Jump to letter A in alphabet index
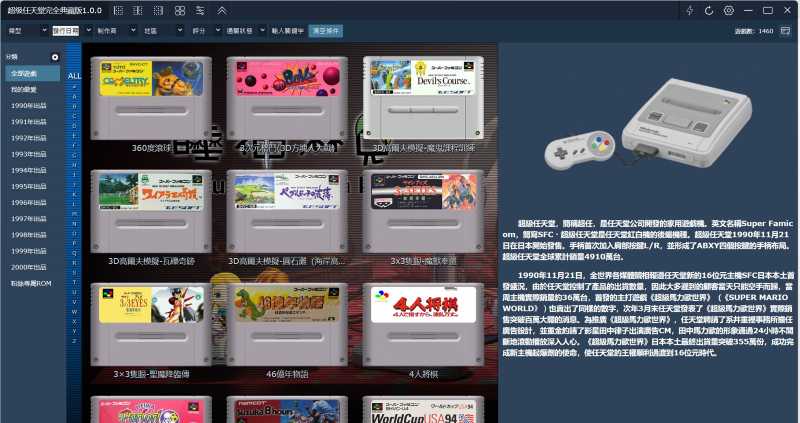This screenshot has width=800, height=423. (74, 96)
